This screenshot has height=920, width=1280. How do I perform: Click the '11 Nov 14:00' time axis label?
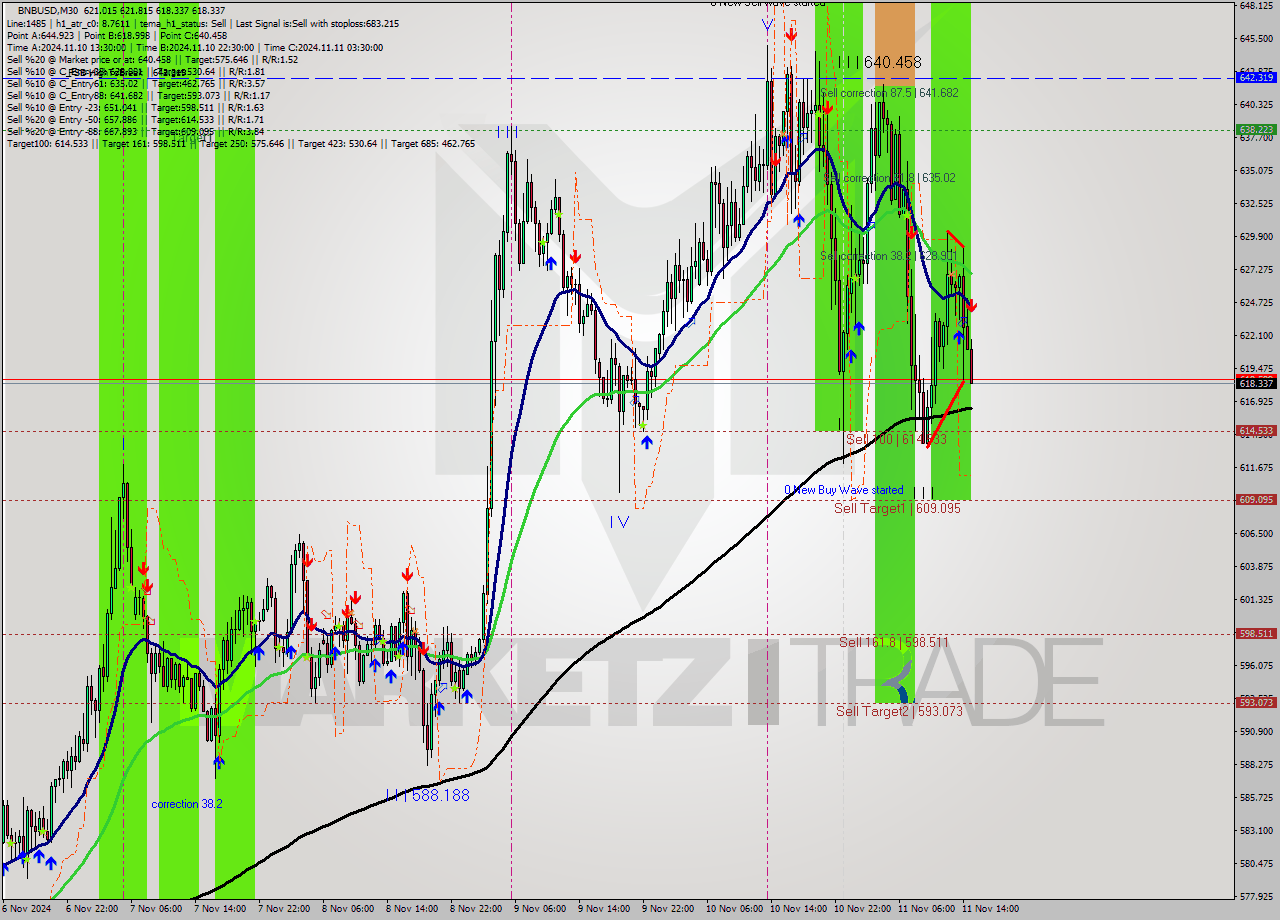tap(990, 909)
